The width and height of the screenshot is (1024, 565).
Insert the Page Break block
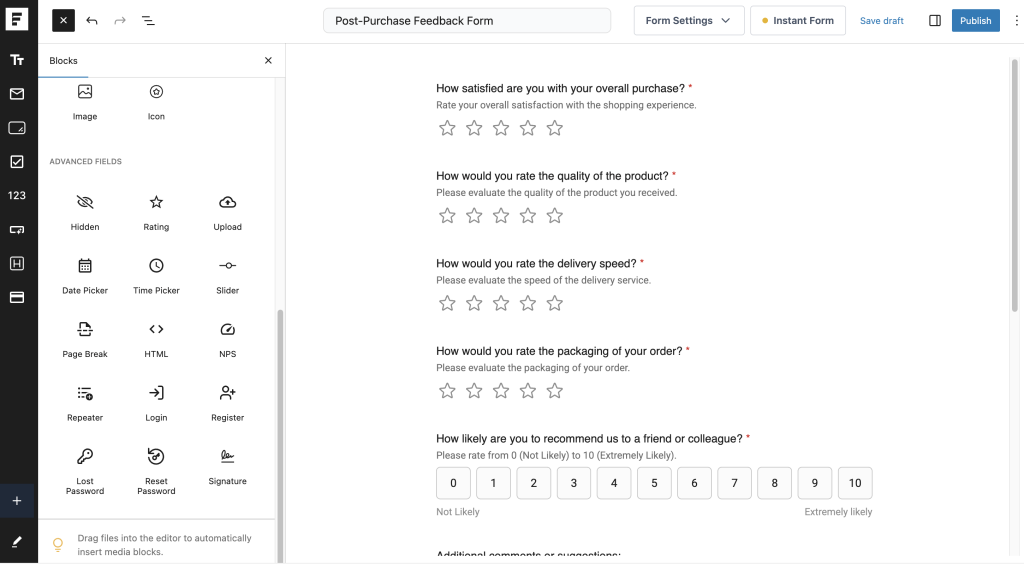click(x=85, y=340)
